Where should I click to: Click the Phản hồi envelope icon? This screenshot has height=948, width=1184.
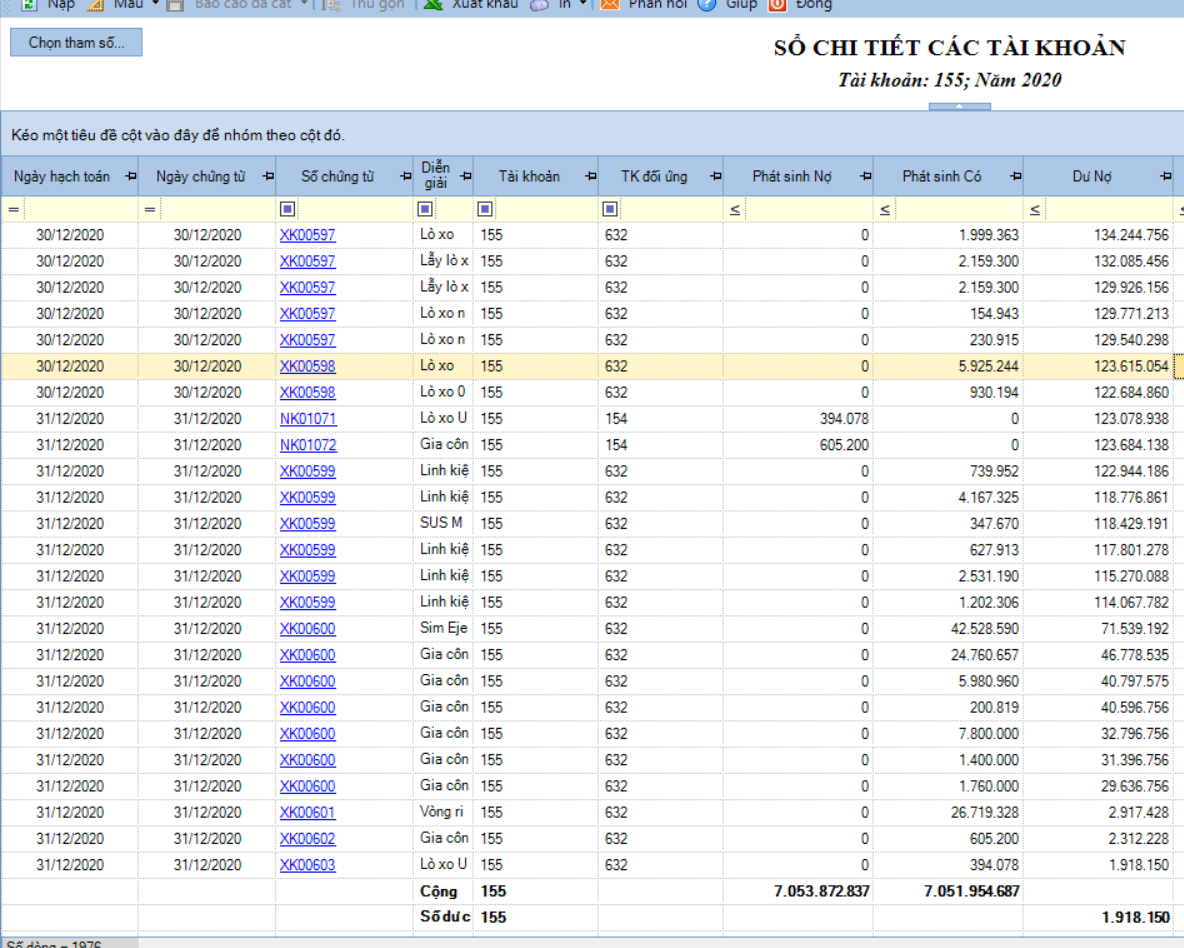609,5
